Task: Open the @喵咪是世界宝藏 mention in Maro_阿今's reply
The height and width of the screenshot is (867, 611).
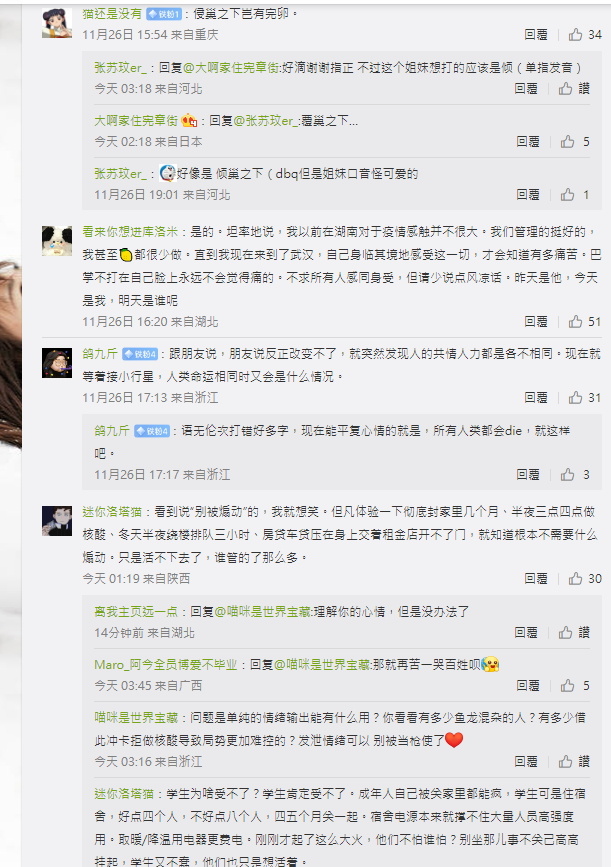Action: click(322, 665)
